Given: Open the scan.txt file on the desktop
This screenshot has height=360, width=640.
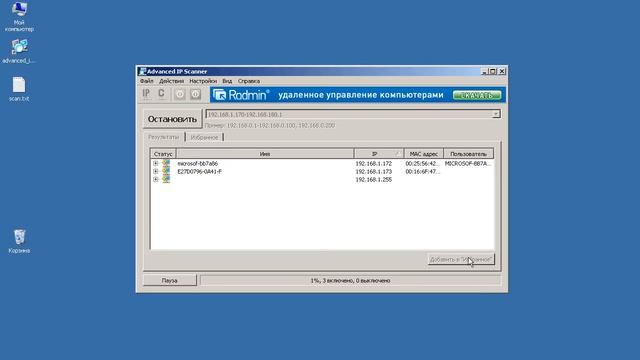Looking at the screenshot, I should (19, 89).
